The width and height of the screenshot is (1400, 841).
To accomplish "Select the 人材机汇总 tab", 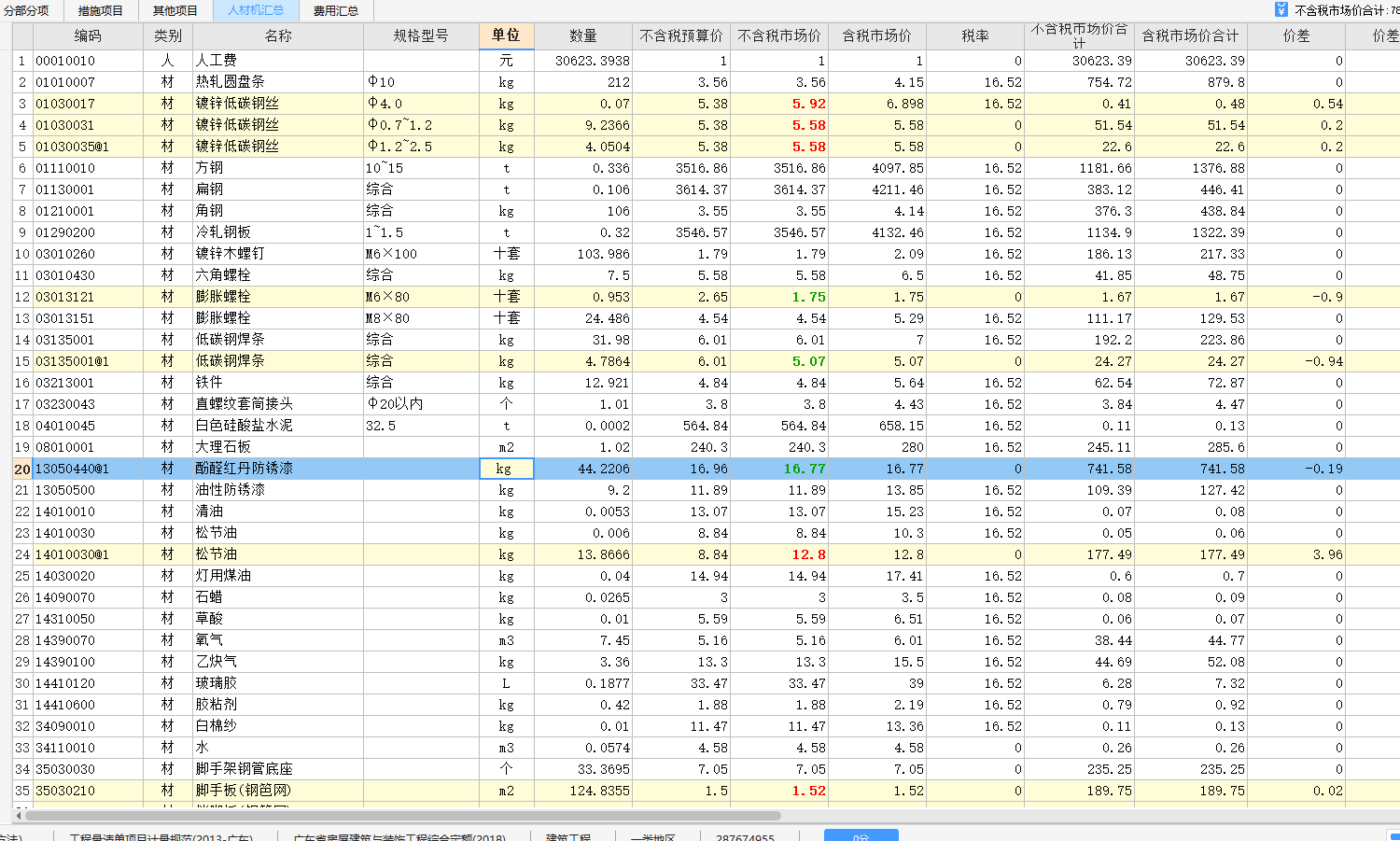I will 256,10.
